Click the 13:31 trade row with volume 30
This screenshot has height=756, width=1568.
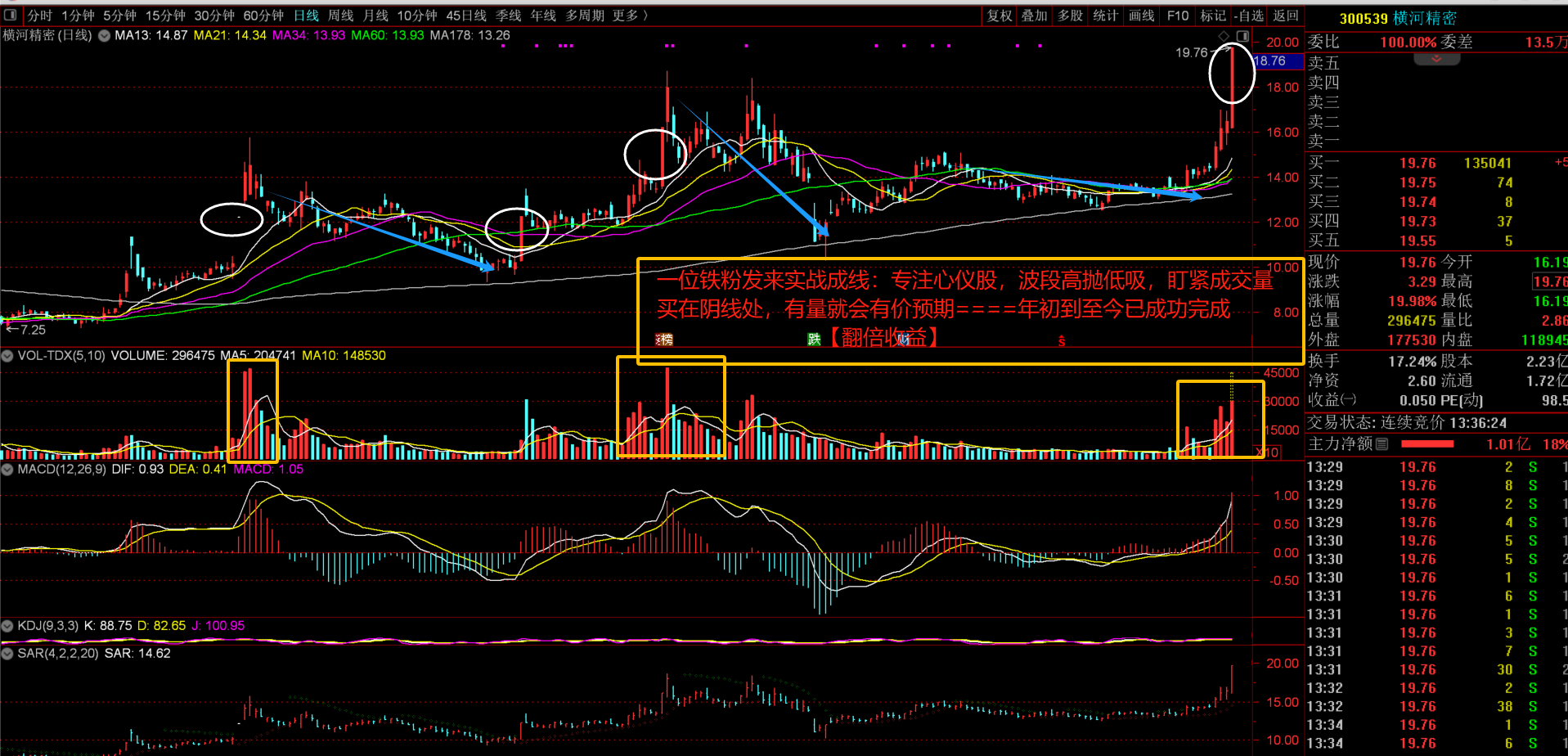[x=1436, y=669]
